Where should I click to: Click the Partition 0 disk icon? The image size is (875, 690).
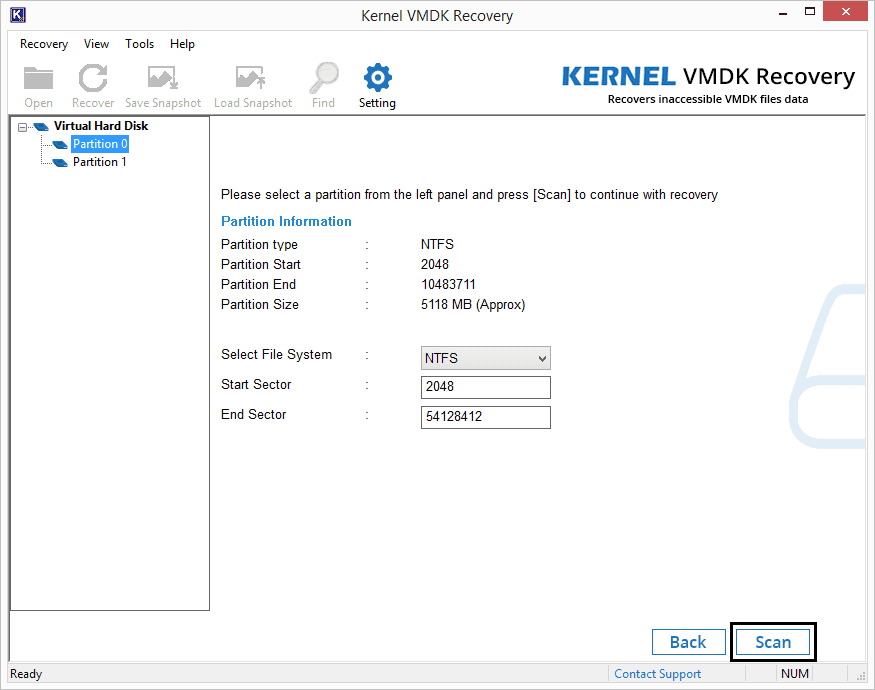pyautogui.click(x=60, y=145)
